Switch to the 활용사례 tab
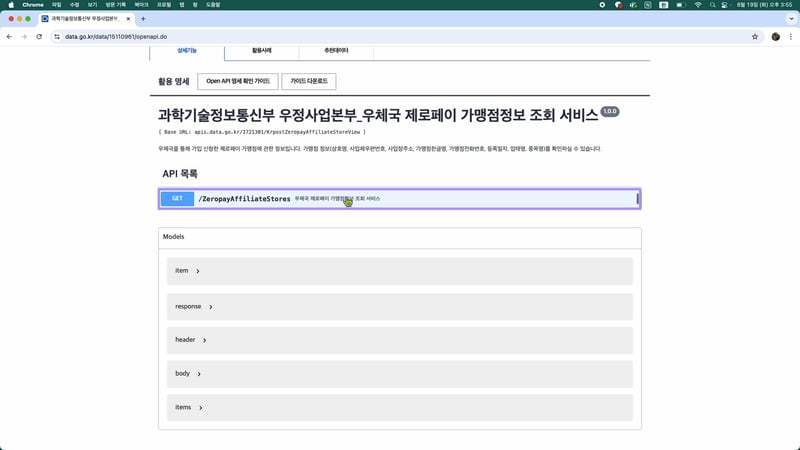 tap(262, 51)
